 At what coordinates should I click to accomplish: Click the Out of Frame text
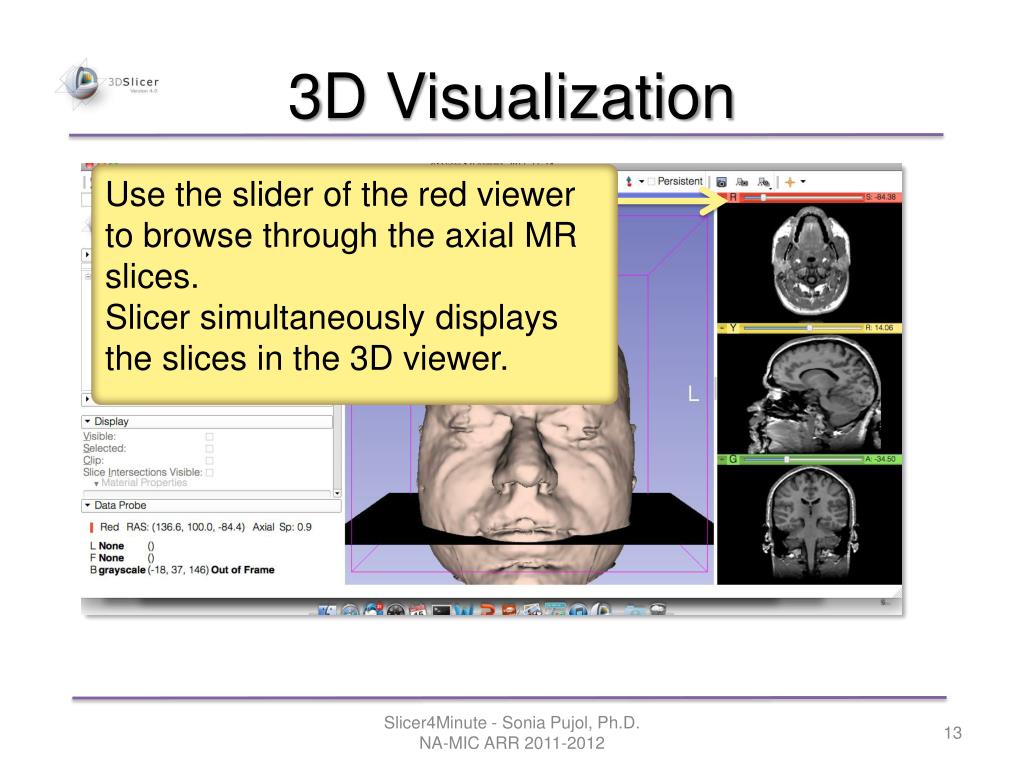tap(243, 570)
